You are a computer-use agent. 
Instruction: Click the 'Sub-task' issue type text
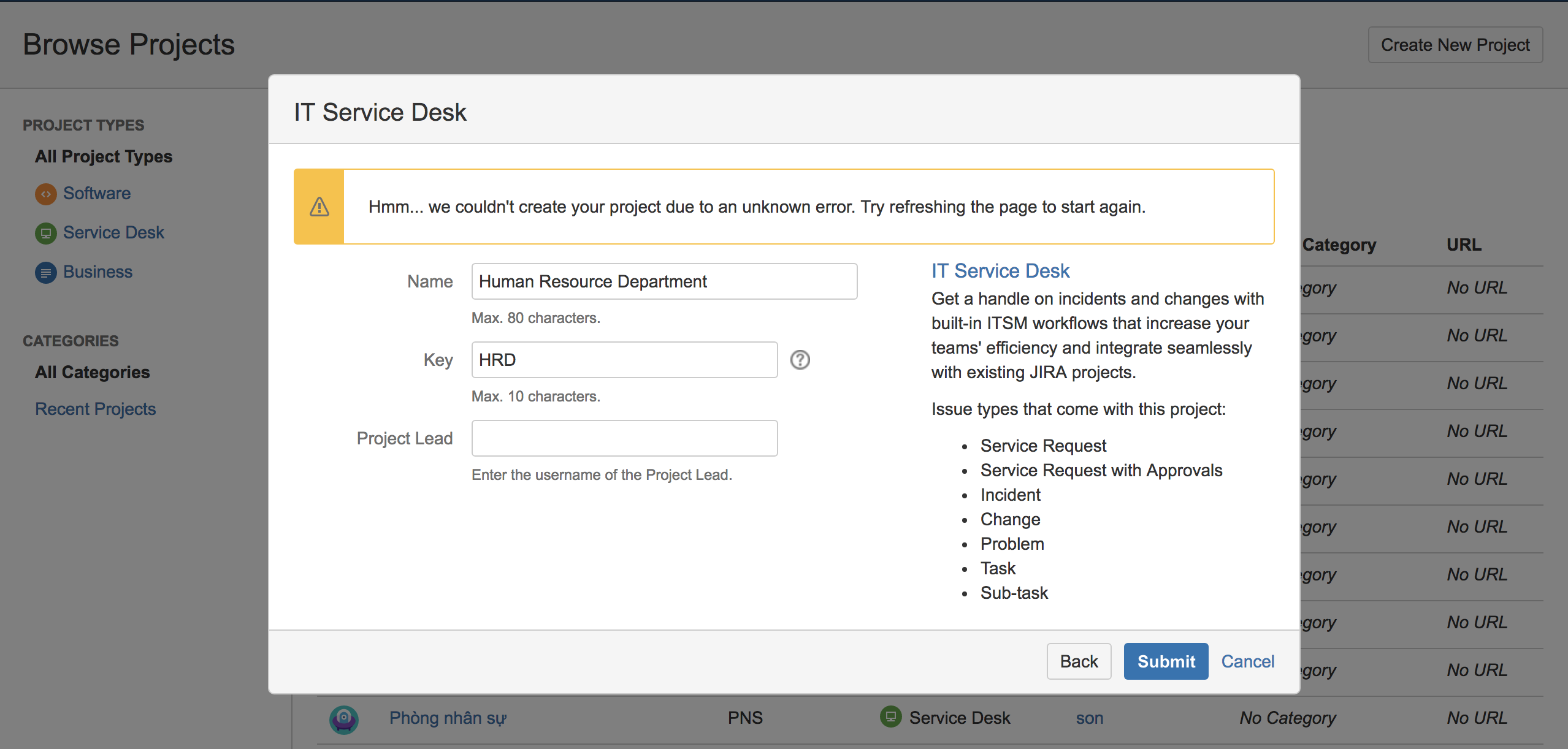tap(1014, 593)
